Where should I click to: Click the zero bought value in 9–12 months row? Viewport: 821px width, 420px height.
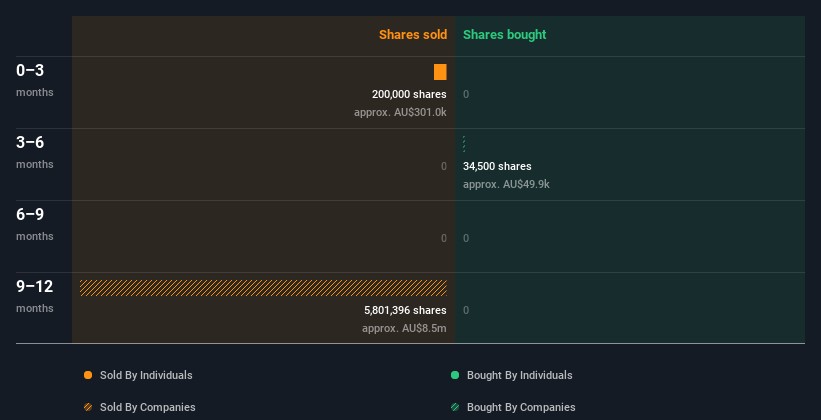pyautogui.click(x=466, y=310)
